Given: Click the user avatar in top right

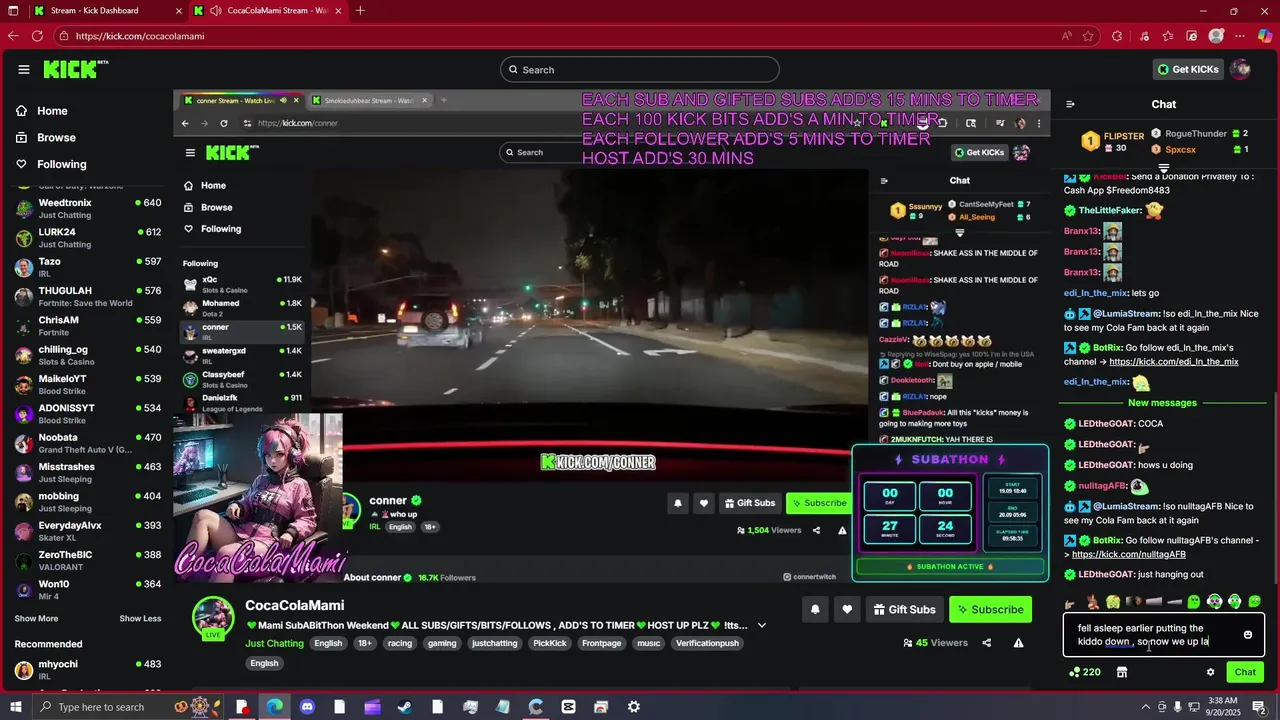Looking at the screenshot, I should pos(1240,69).
